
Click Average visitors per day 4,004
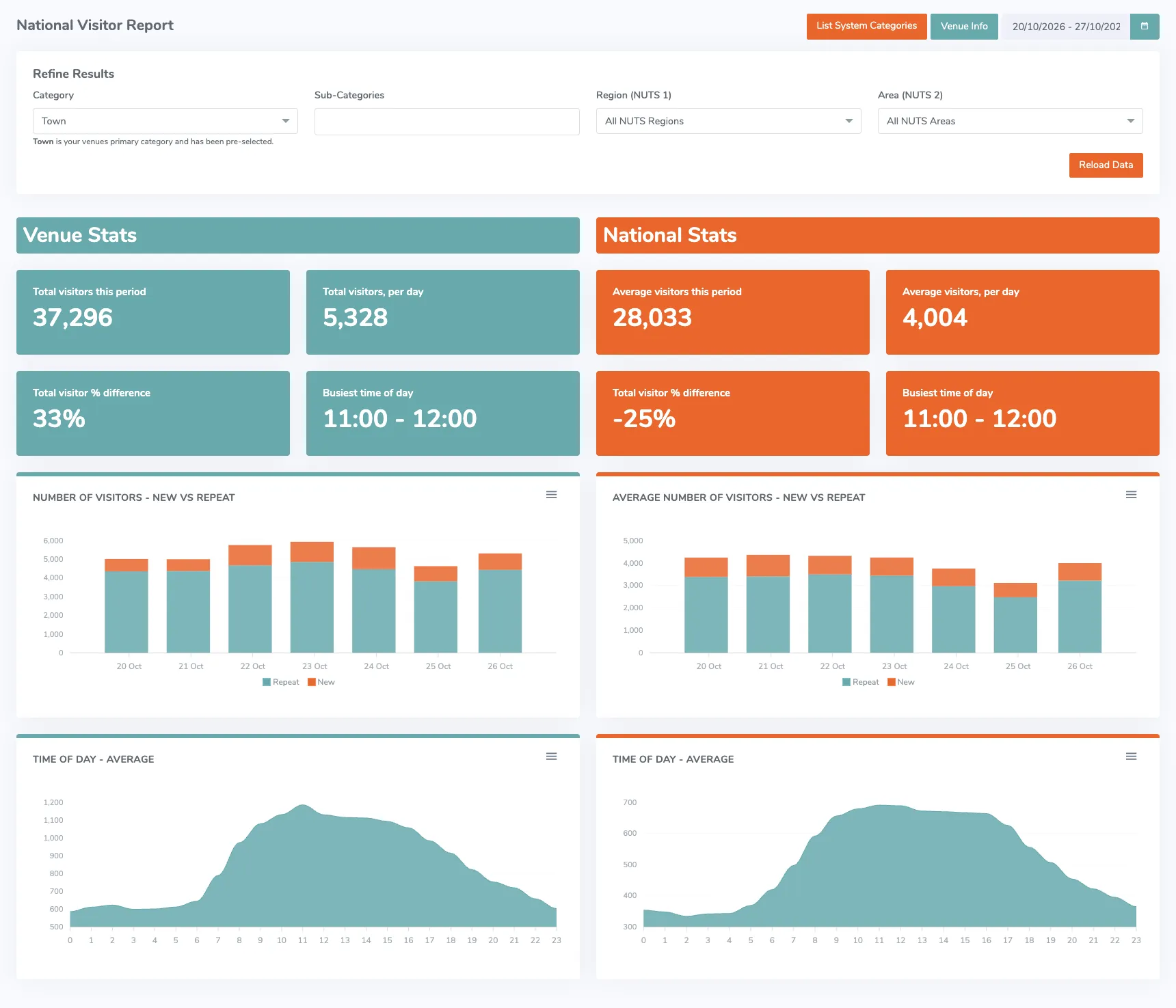click(x=1023, y=312)
